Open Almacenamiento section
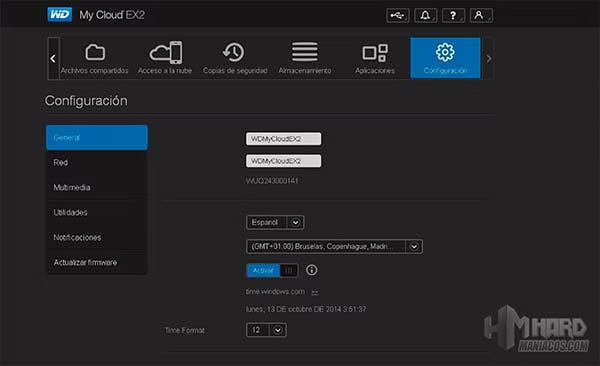Screen dimensions: 600x366 coord(305,58)
